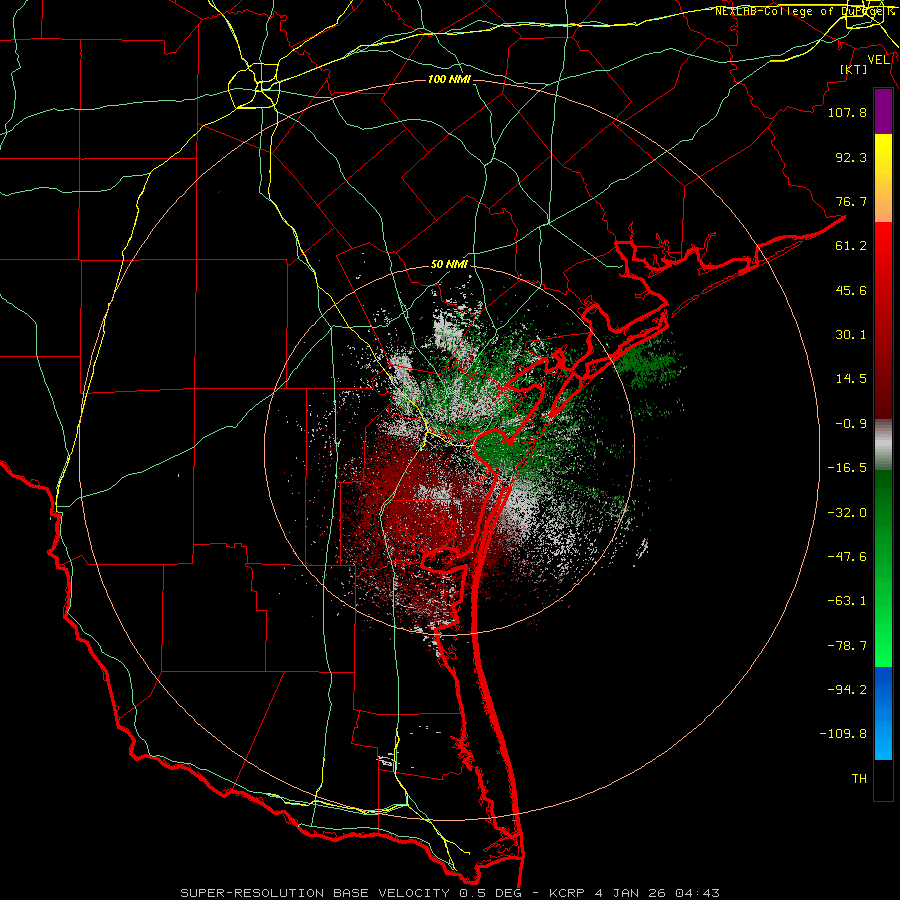This screenshot has height=900, width=900.
Task: Click the red segment of the velocity color bar
Action: [883, 320]
